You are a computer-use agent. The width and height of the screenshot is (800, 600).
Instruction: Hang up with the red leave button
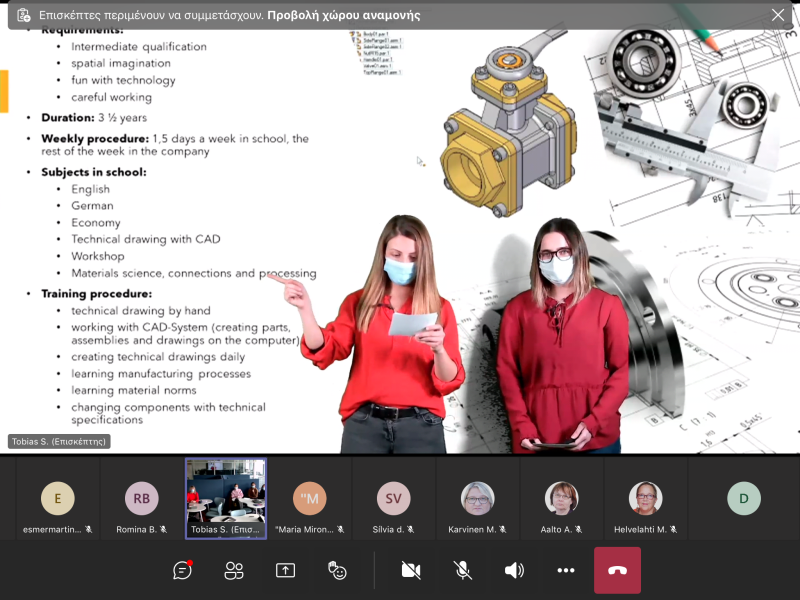(617, 570)
